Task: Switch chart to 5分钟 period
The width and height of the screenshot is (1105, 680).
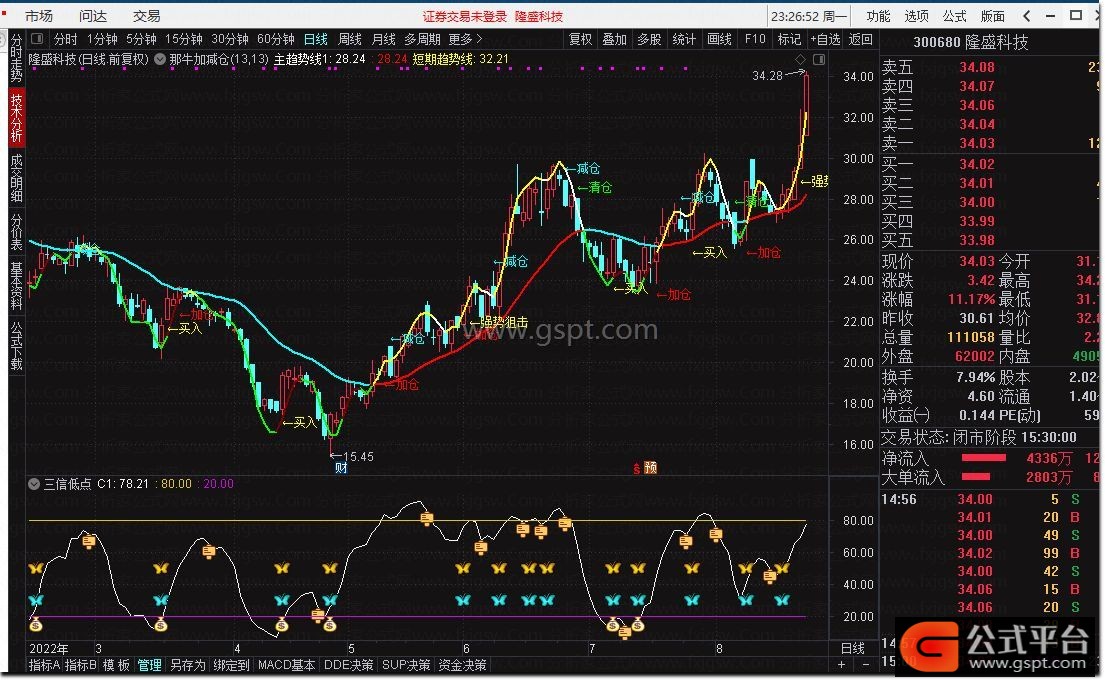Action: click(141, 39)
